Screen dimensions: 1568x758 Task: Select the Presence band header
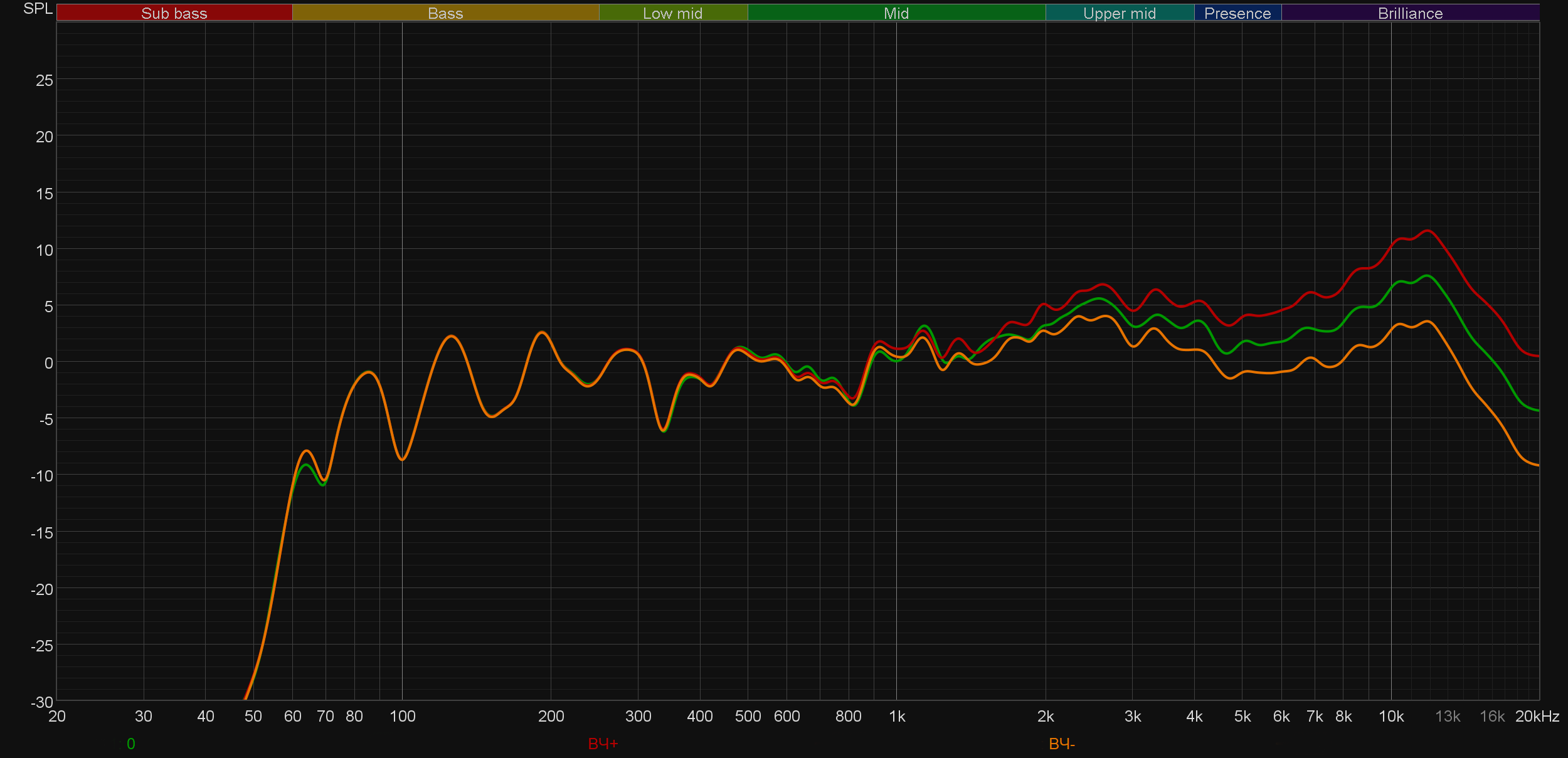coord(1237,13)
